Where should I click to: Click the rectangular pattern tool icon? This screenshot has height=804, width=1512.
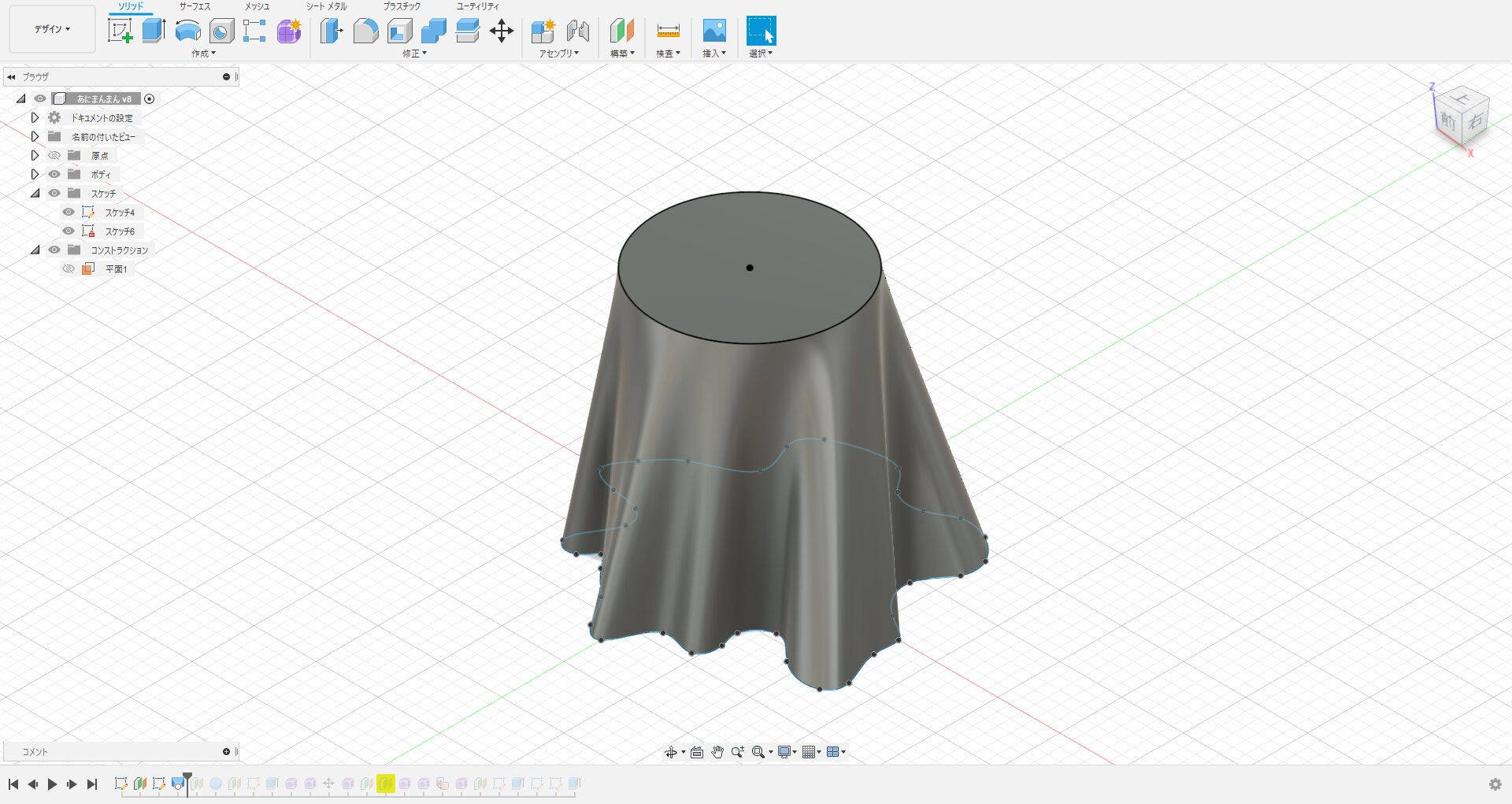click(x=254, y=31)
